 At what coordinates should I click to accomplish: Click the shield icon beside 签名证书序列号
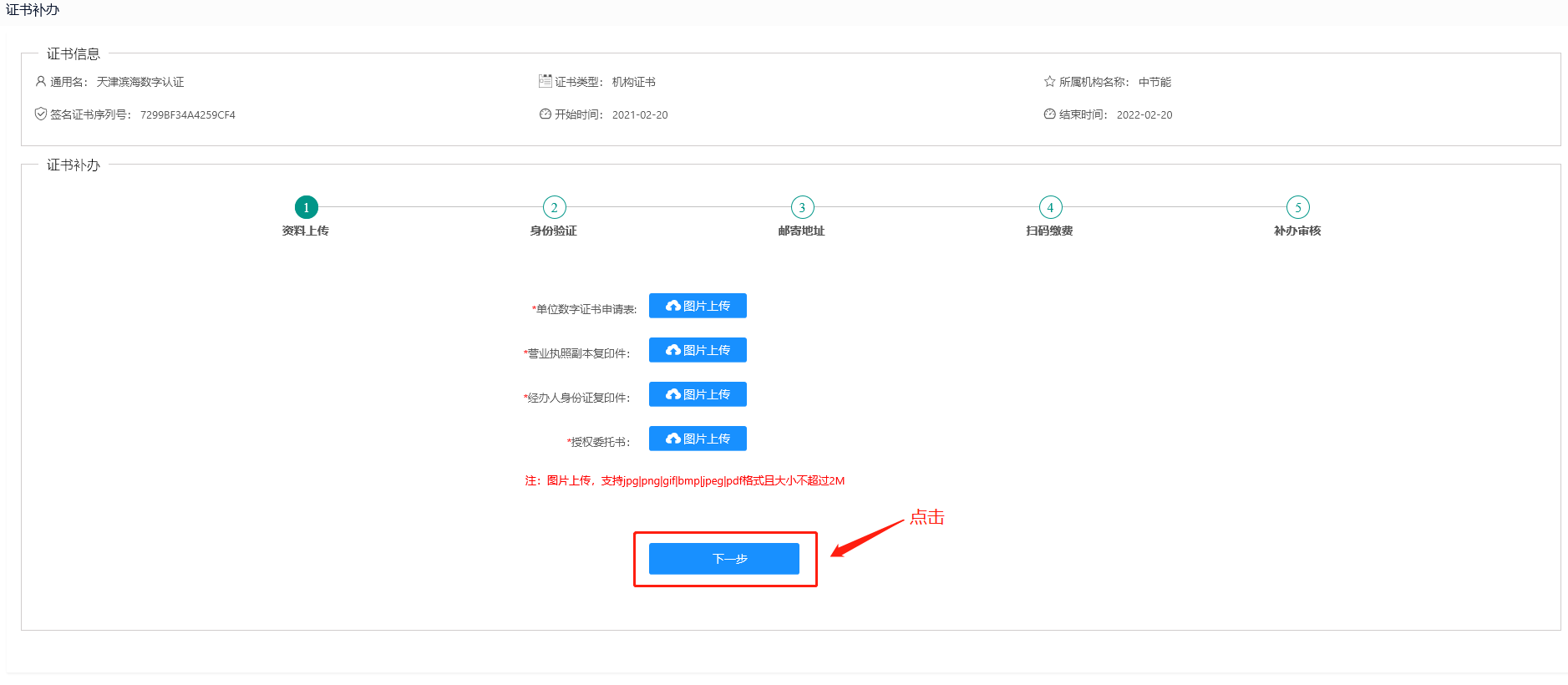(40, 114)
